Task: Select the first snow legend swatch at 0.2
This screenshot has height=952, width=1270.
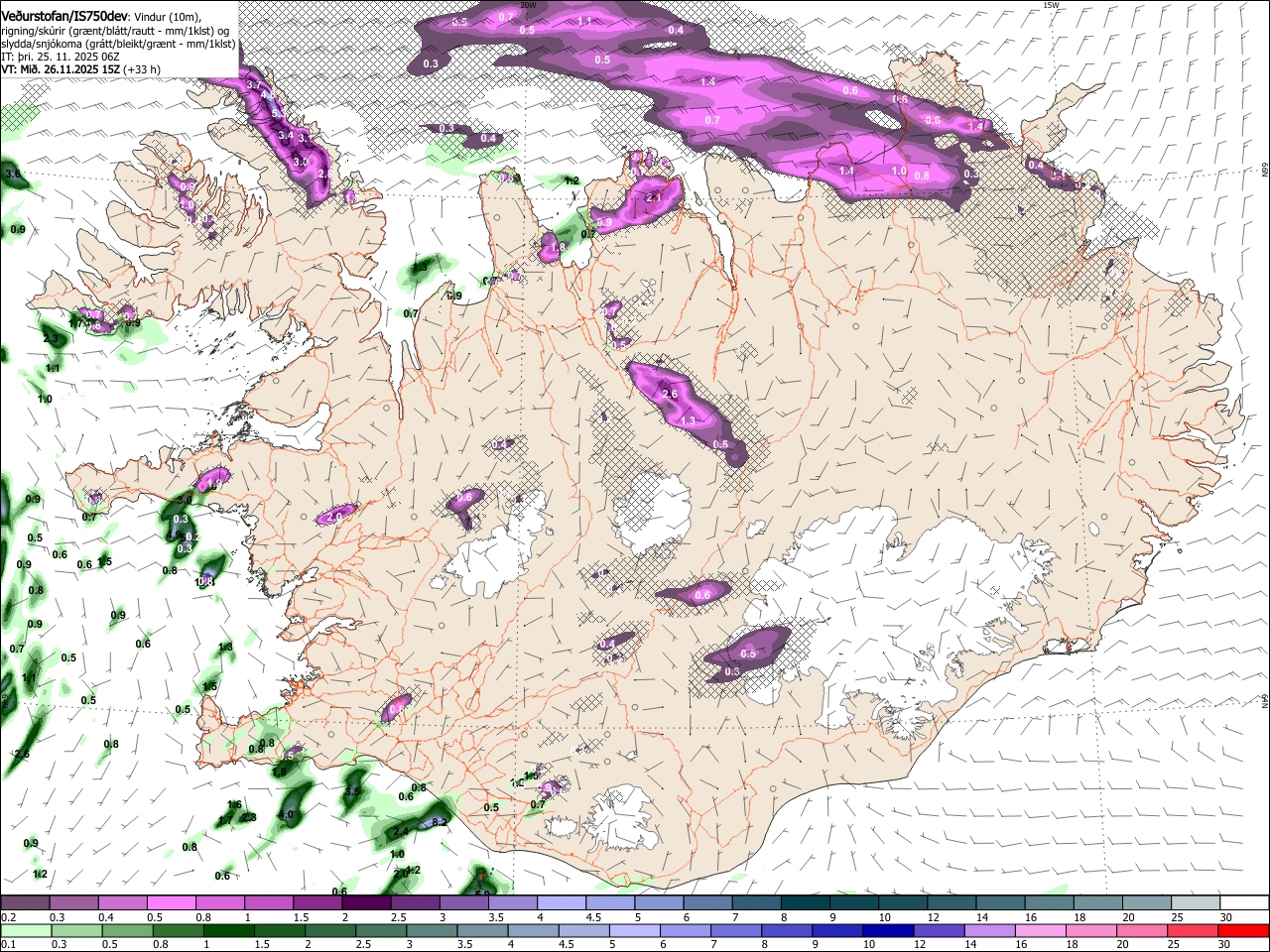Action: point(25,903)
